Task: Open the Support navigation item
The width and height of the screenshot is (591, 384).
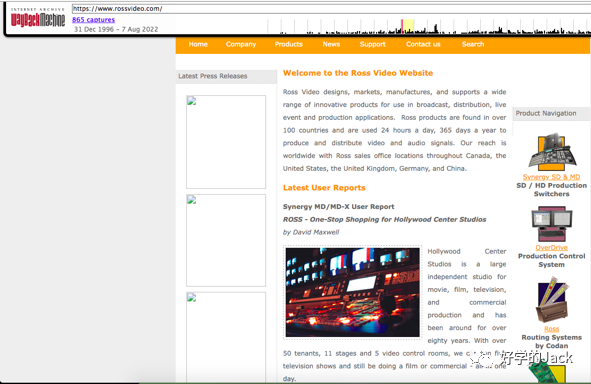Action: click(372, 44)
